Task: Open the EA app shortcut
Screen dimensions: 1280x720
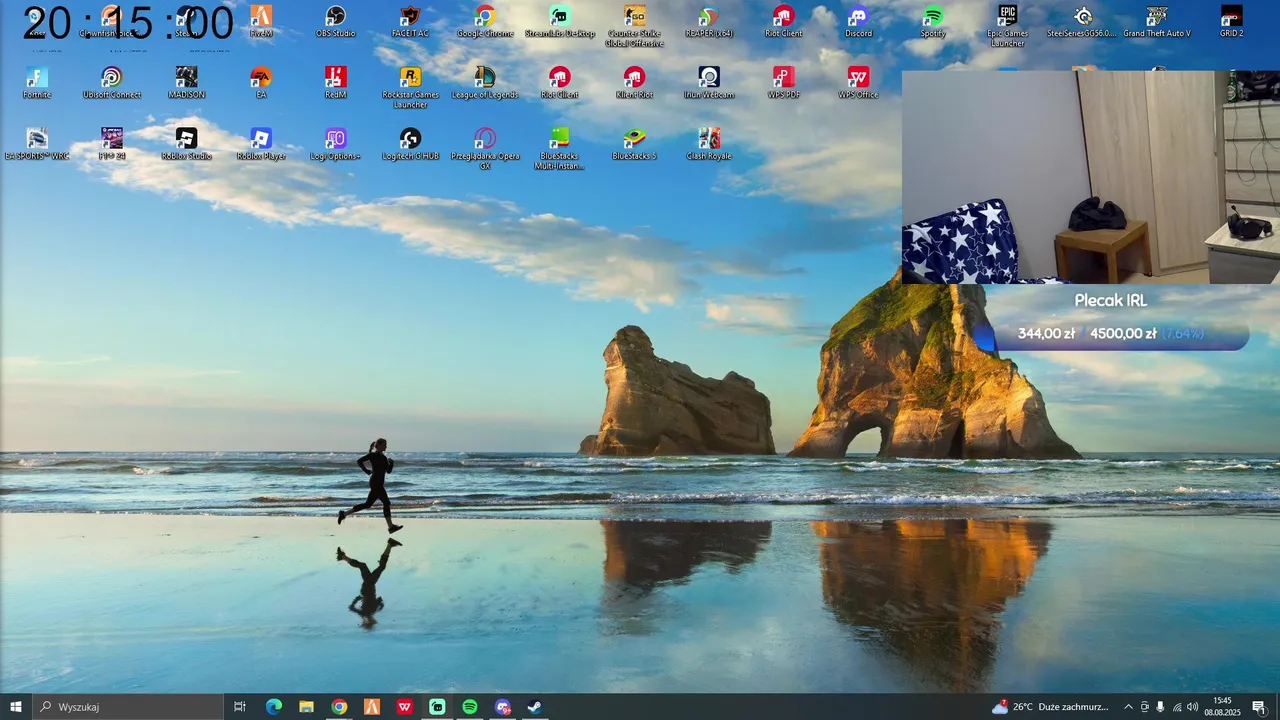Action: click(261, 83)
